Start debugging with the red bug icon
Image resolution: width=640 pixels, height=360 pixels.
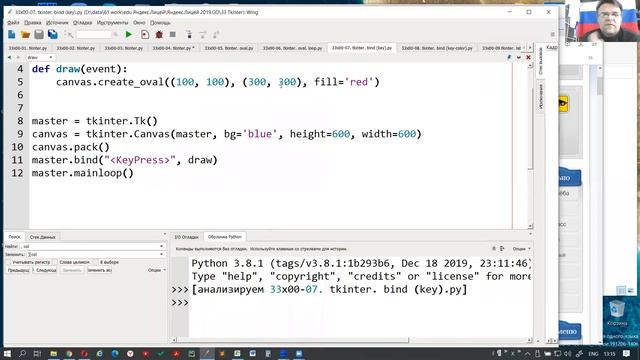pos(159,35)
